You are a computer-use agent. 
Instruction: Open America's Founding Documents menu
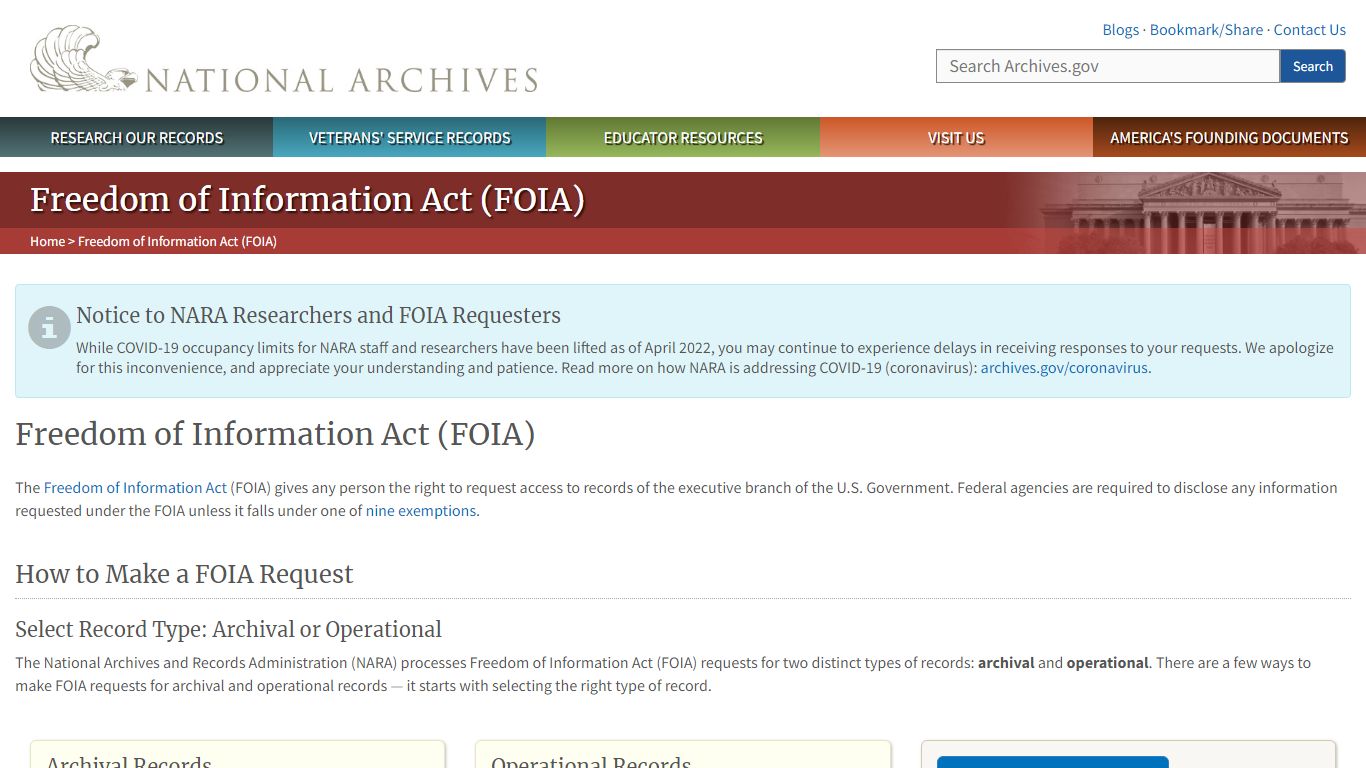[x=1229, y=138]
